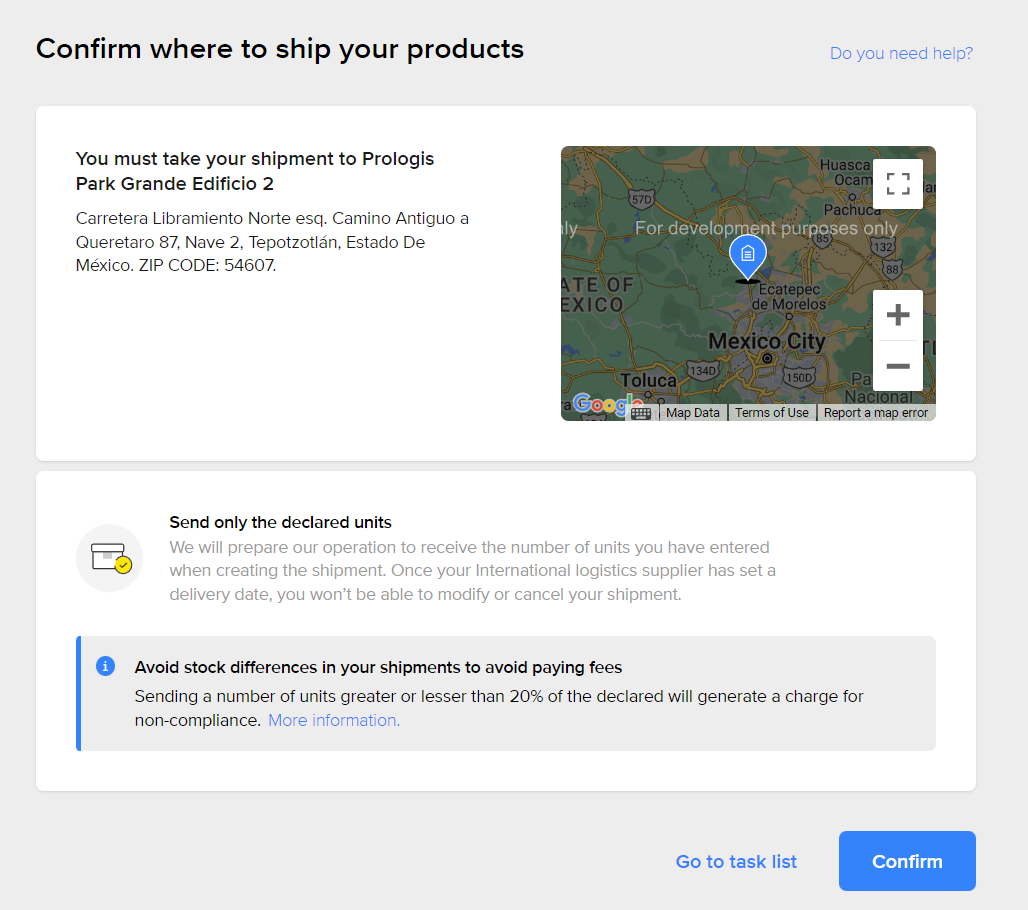Go to task list
Image resolution: width=1028 pixels, height=910 pixels.
point(736,861)
